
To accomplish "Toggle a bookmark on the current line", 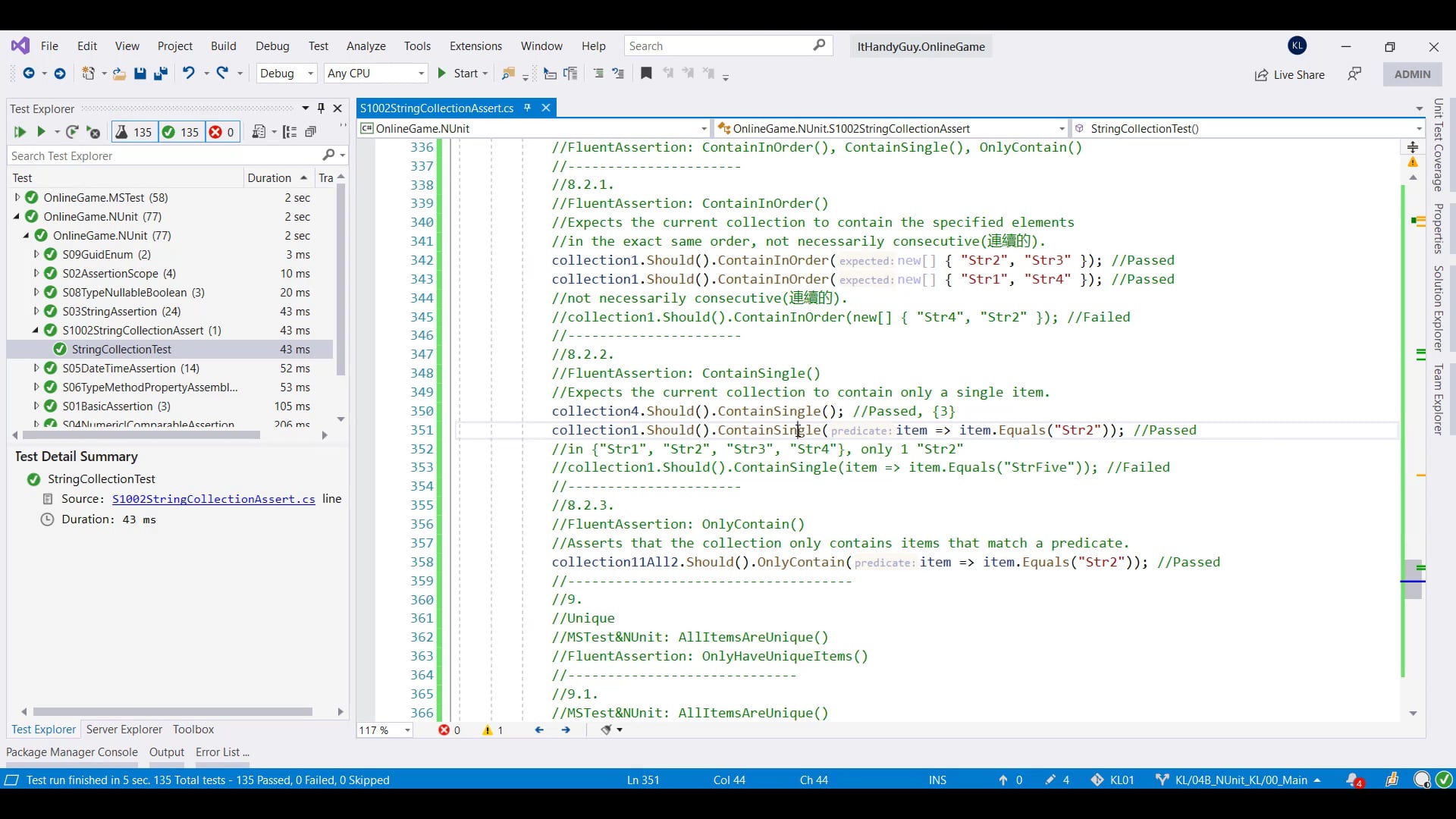I will 646,74.
